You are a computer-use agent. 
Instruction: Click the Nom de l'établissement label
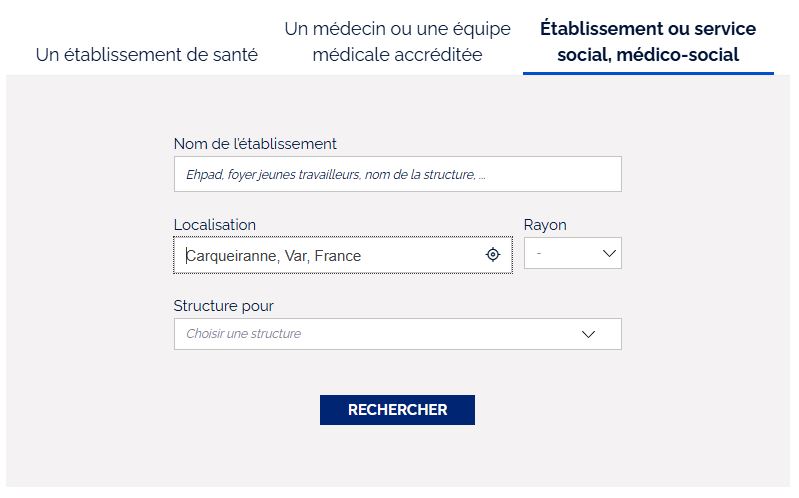pos(255,144)
